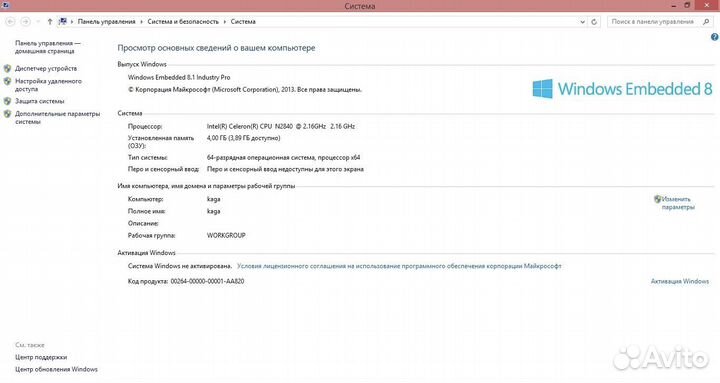Click the Windows Embedded 8 logo
The image size is (720, 383).
(x=622, y=89)
